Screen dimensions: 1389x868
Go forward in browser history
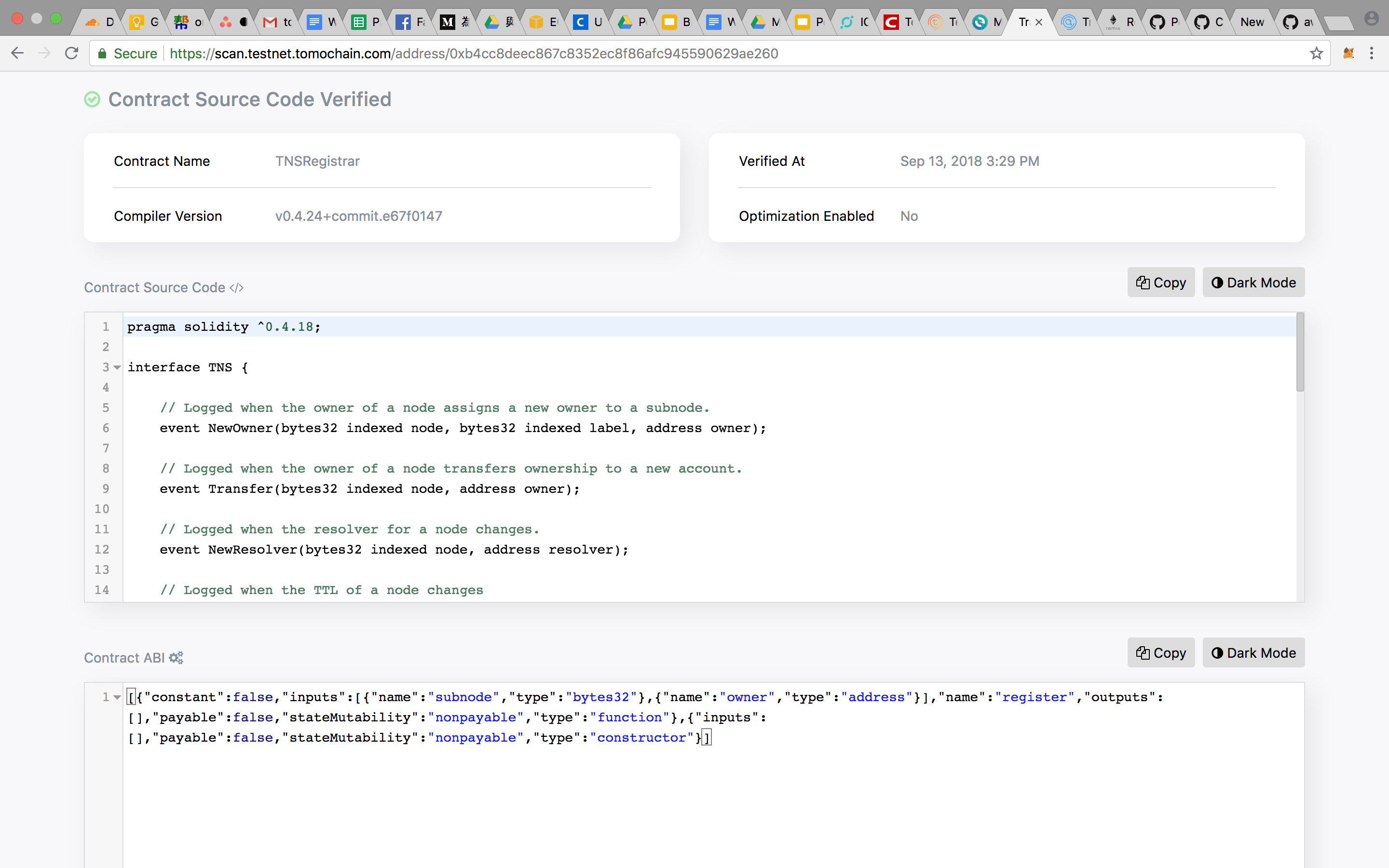44,54
